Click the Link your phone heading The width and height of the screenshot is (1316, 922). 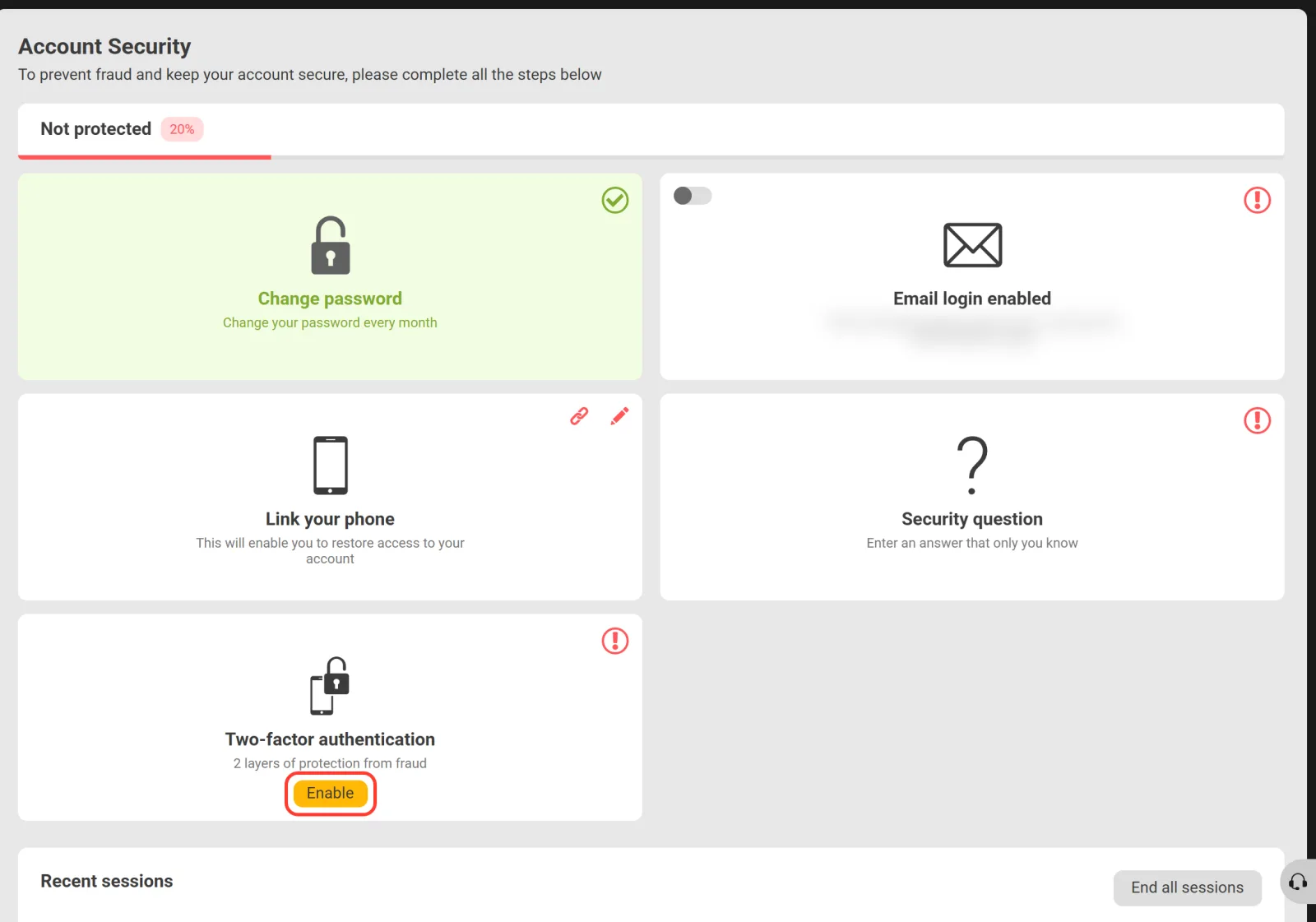[330, 519]
